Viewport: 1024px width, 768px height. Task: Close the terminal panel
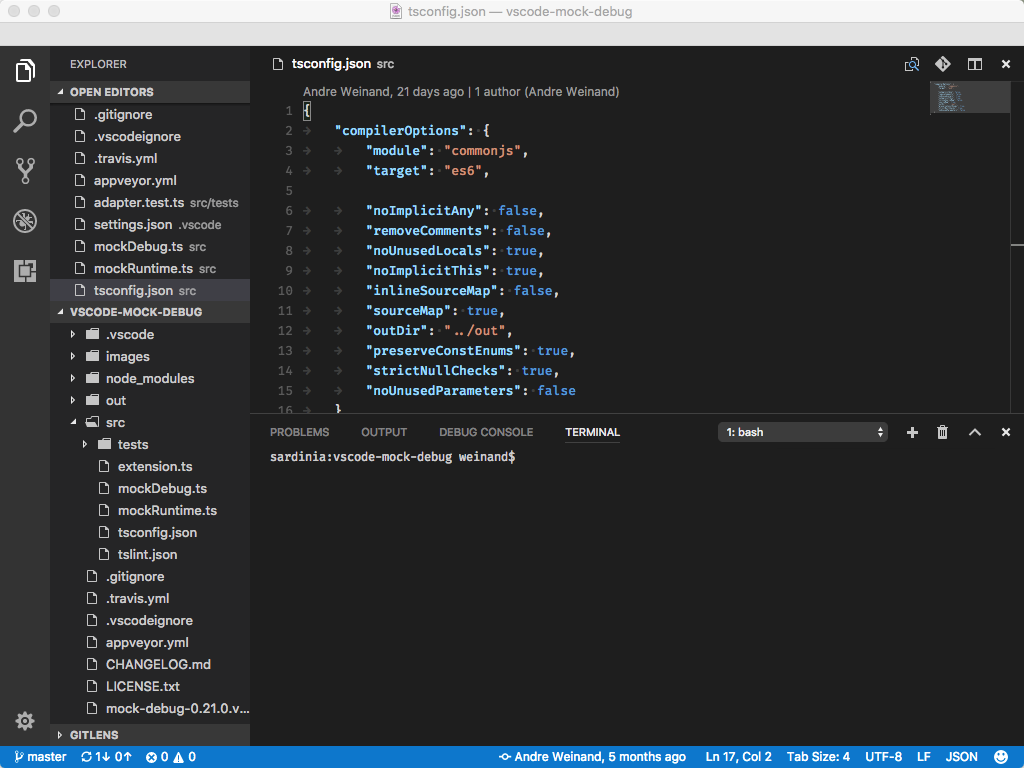pos(1006,432)
